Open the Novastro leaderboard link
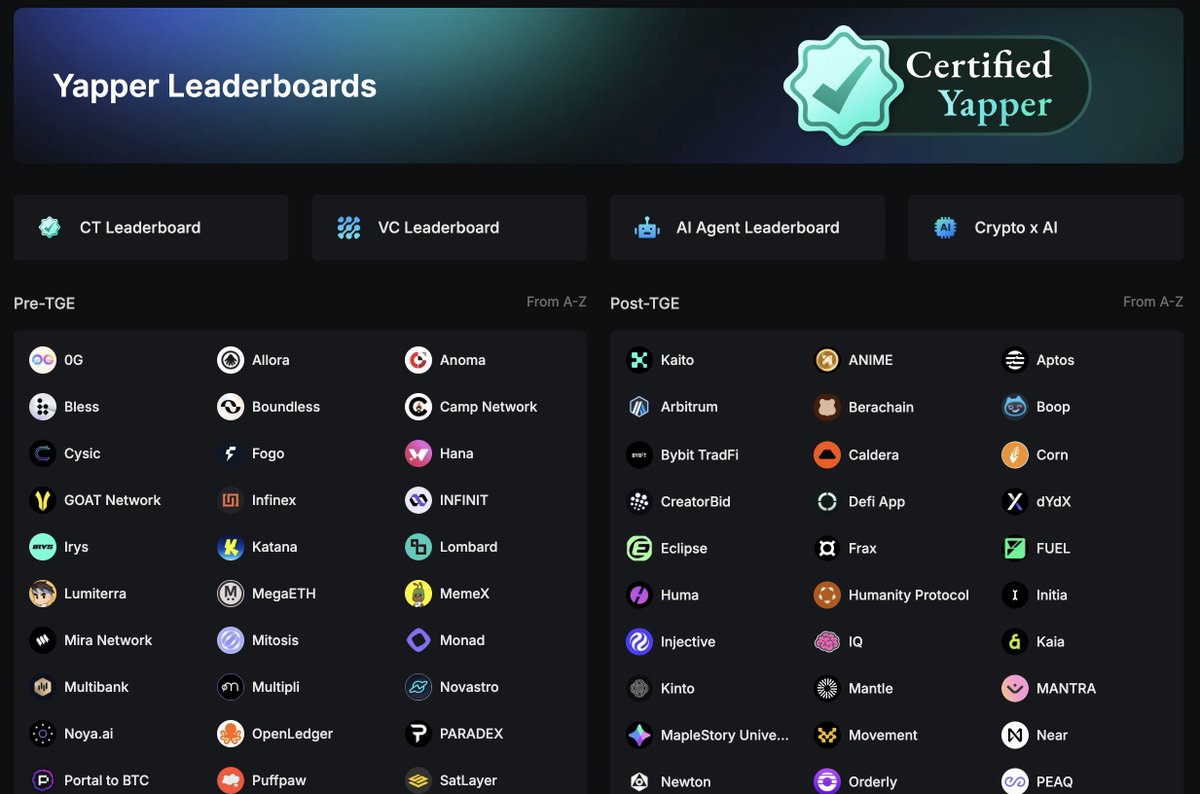The width and height of the screenshot is (1200, 794). (x=452, y=687)
